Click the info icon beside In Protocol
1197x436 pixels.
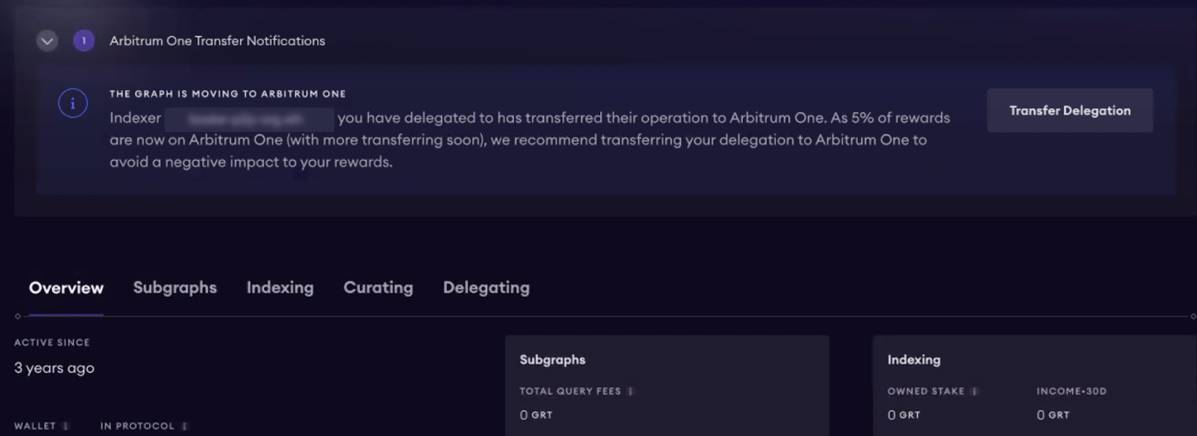coord(184,426)
